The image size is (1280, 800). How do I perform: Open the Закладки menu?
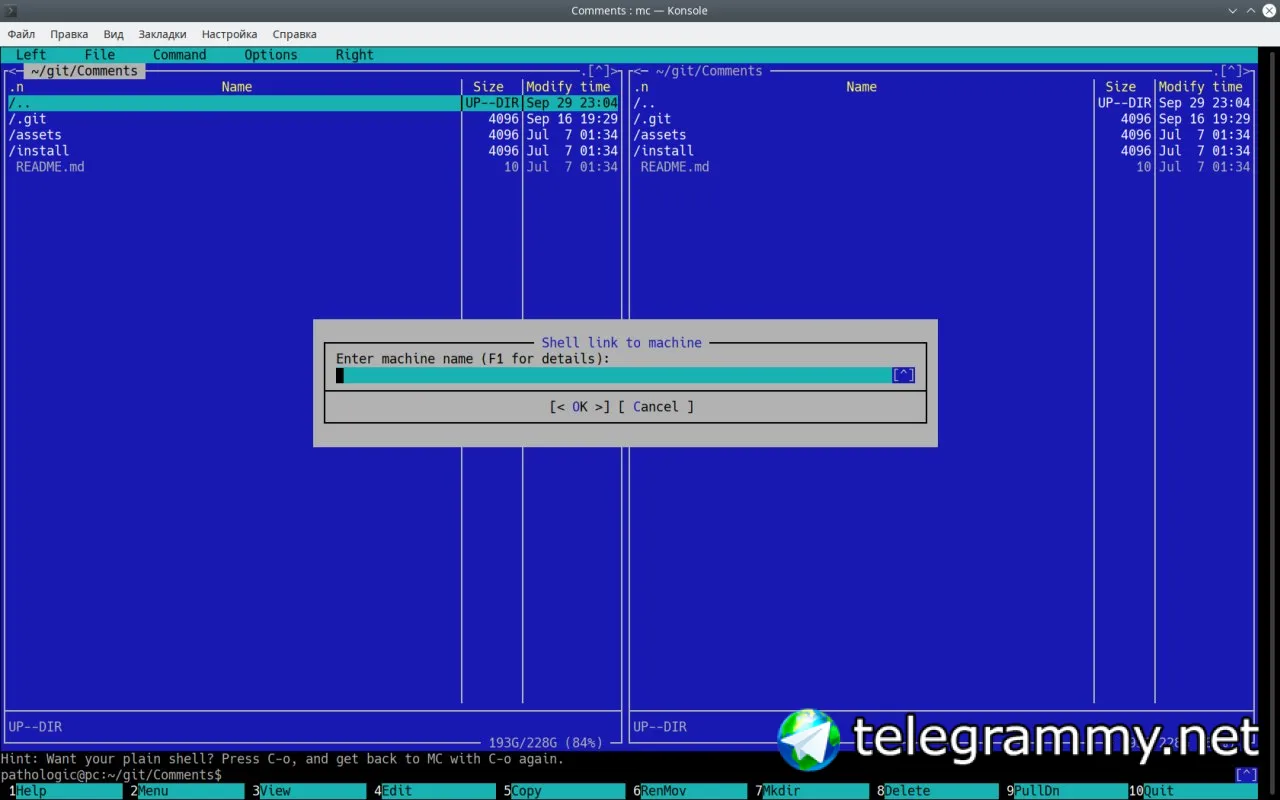point(162,34)
